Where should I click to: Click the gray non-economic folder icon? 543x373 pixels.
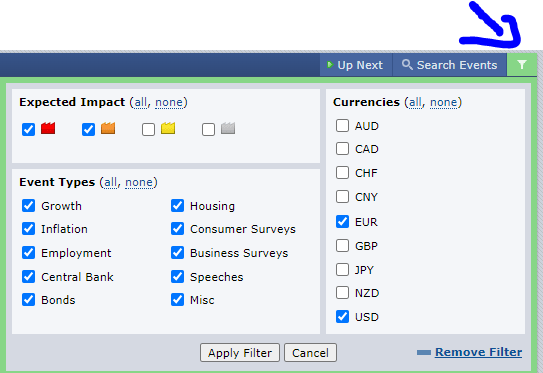tap(228, 128)
